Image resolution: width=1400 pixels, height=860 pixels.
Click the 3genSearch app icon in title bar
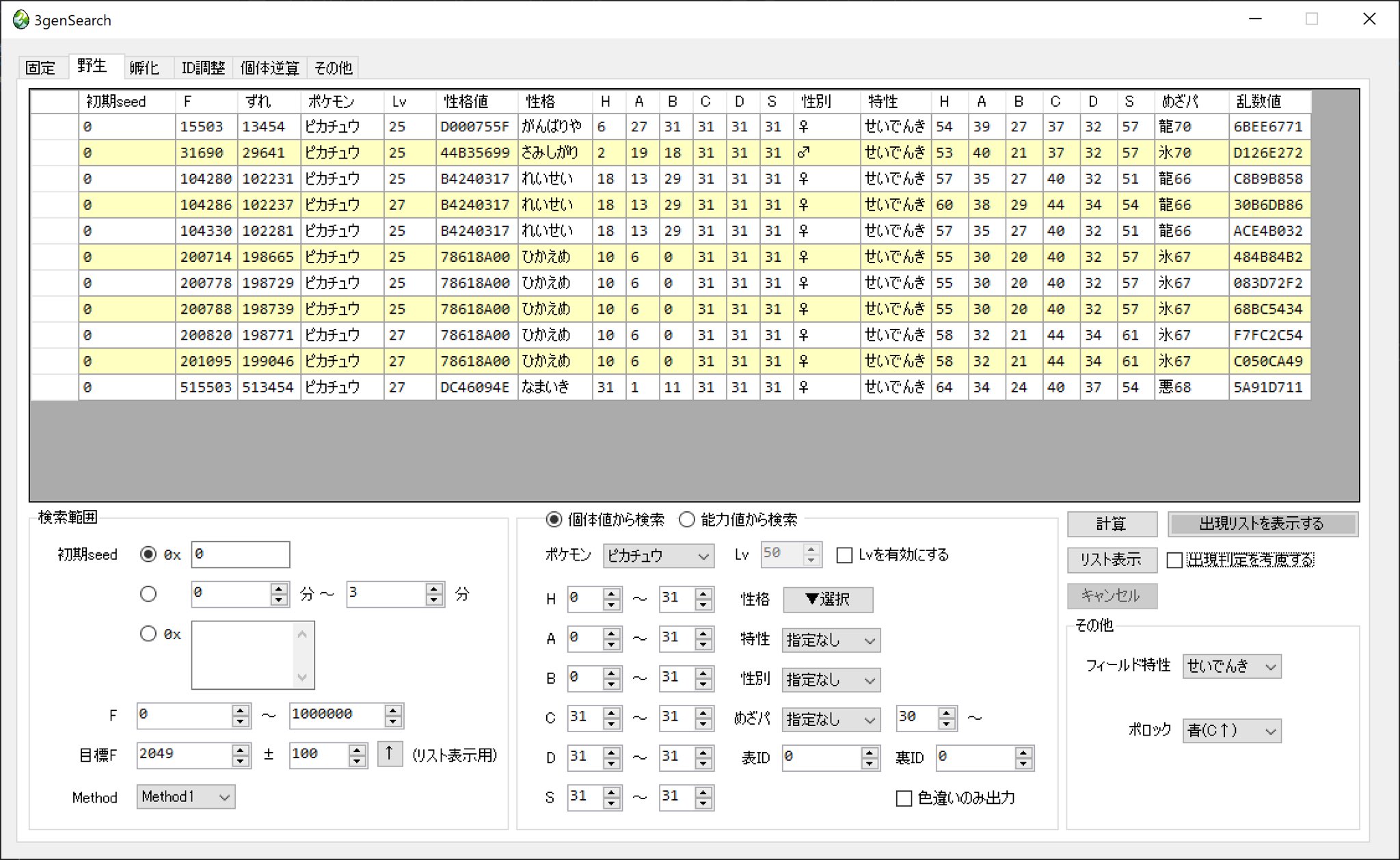21,20
